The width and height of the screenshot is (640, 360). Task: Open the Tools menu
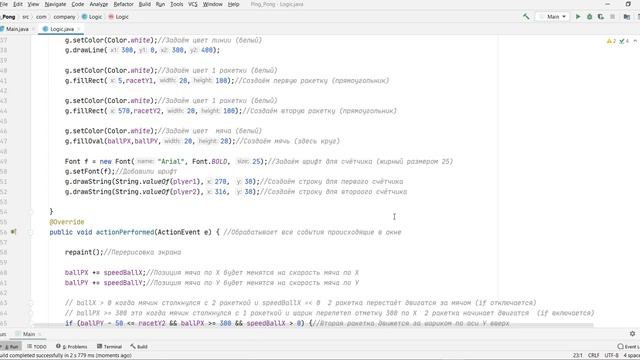(176, 4)
